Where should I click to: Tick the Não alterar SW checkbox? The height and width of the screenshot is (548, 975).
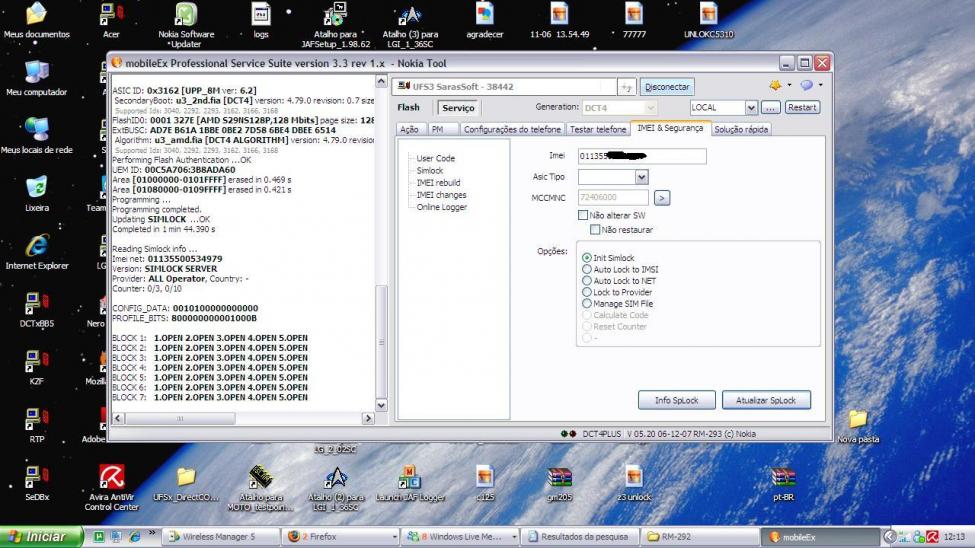[583, 215]
